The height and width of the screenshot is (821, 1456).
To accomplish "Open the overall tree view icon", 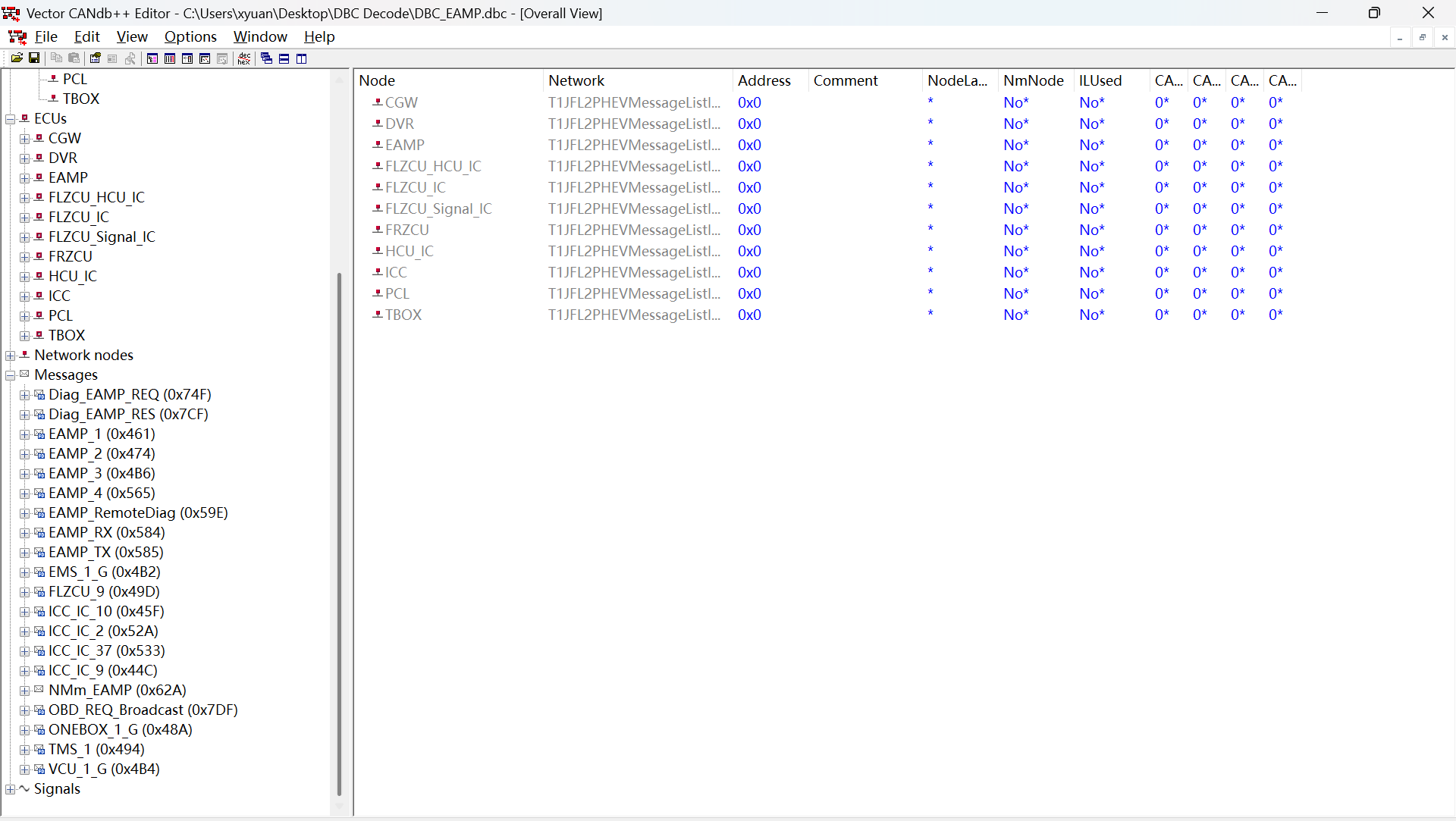I will point(152,58).
